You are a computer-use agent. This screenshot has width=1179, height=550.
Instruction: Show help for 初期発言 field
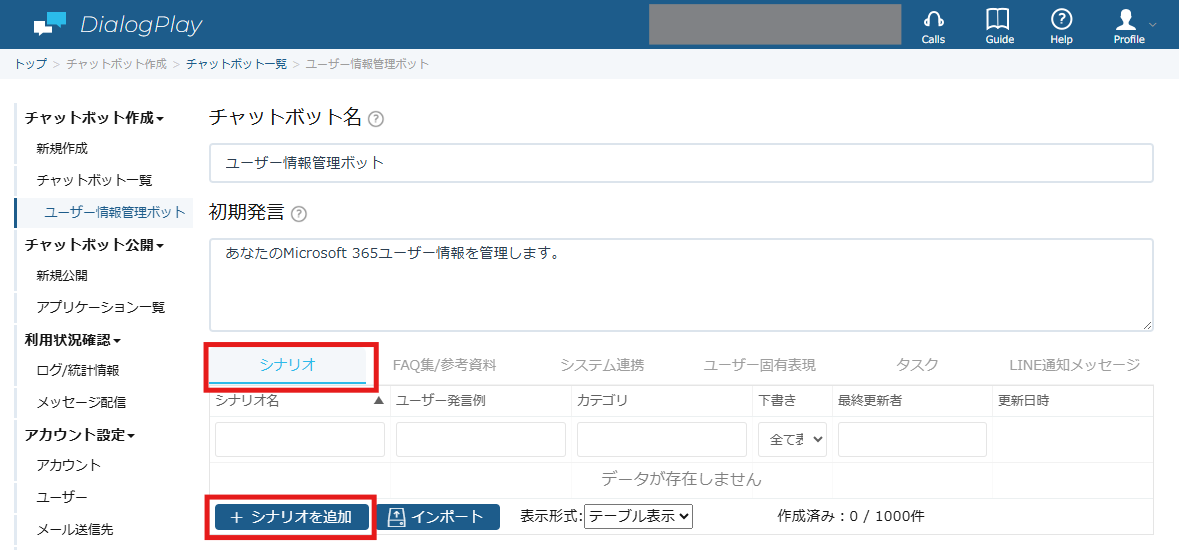(x=299, y=214)
